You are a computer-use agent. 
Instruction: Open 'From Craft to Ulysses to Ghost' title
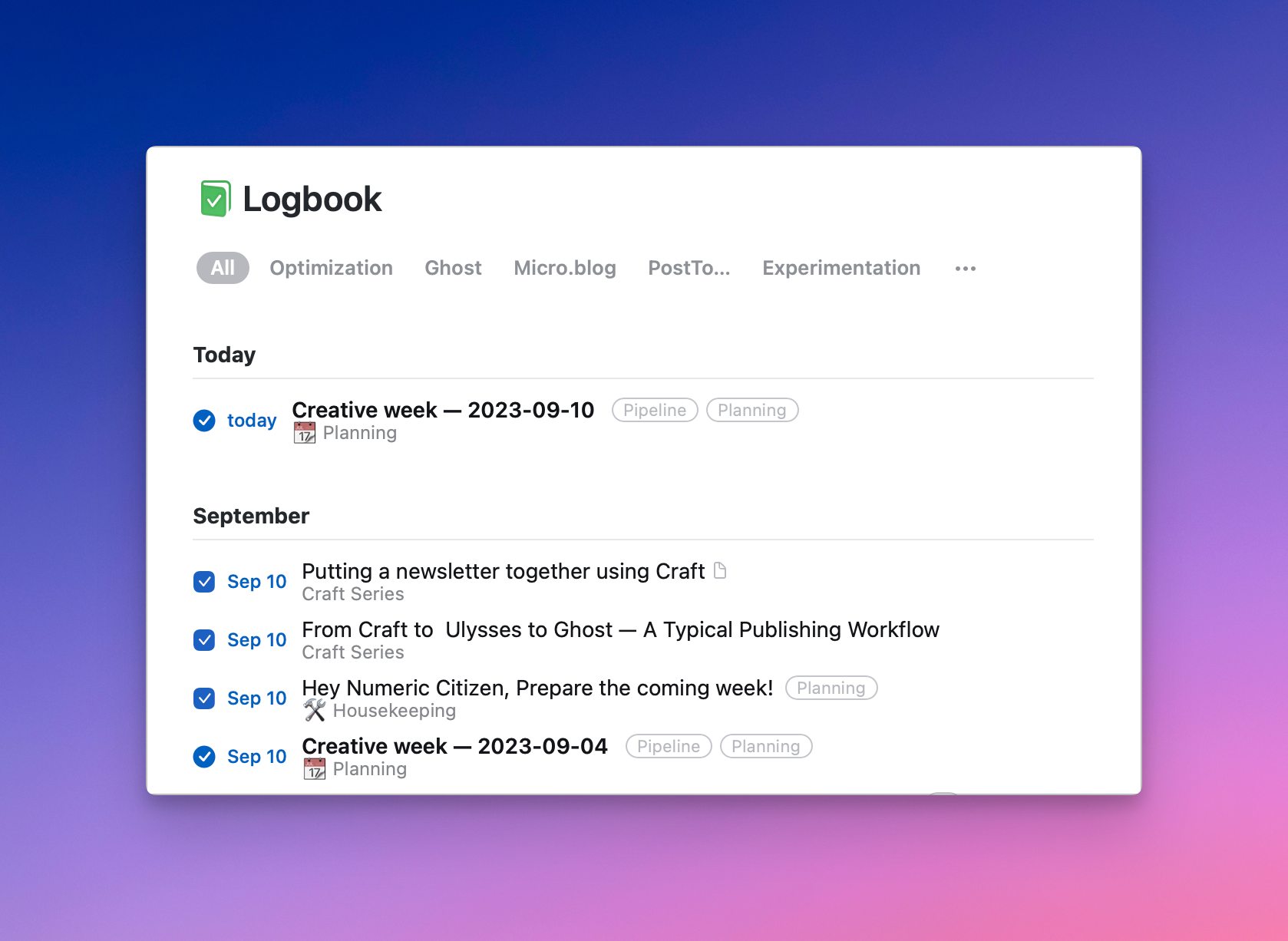click(x=620, y=629)
